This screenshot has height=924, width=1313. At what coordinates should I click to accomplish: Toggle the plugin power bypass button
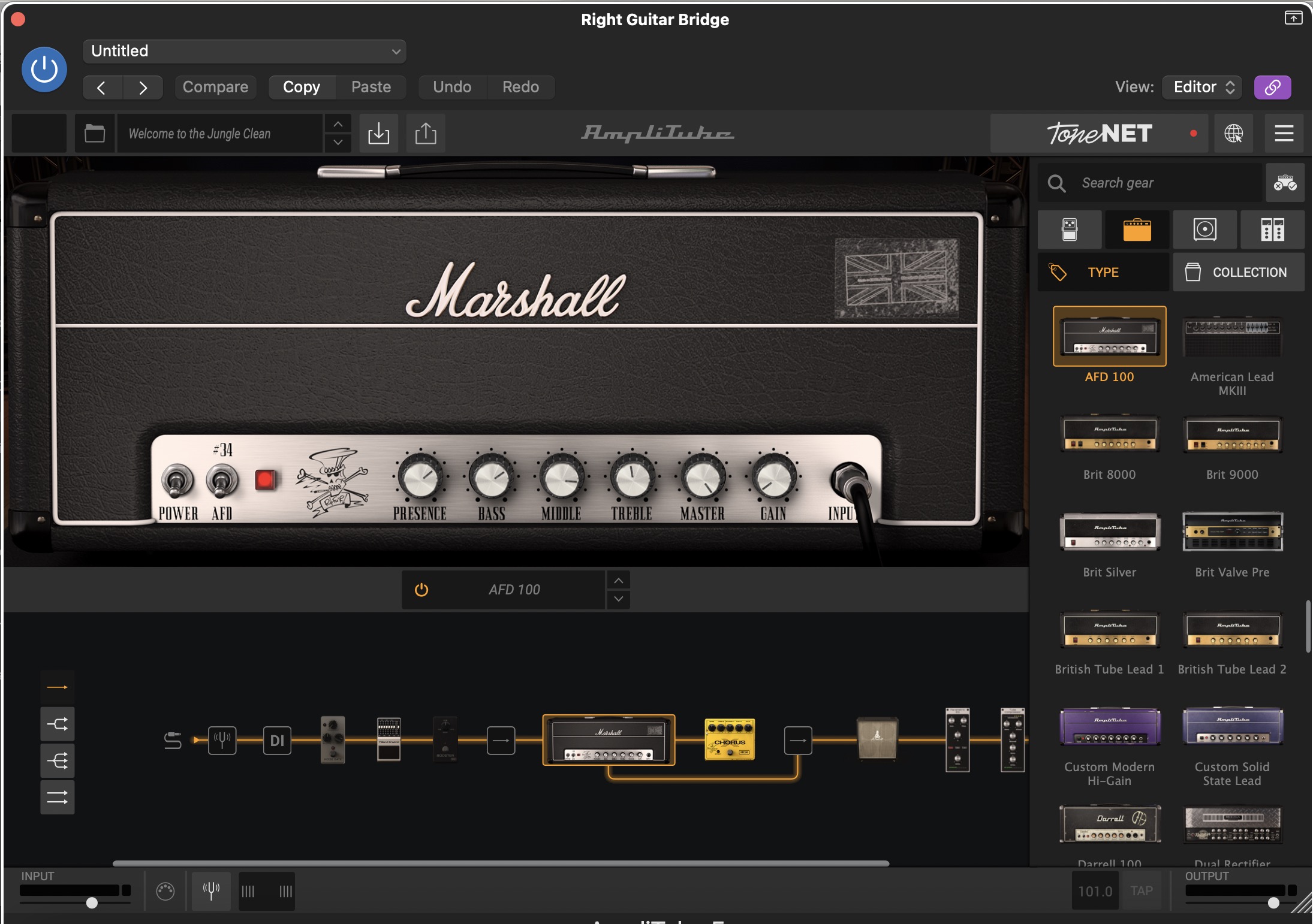click(x=44, y=70)
